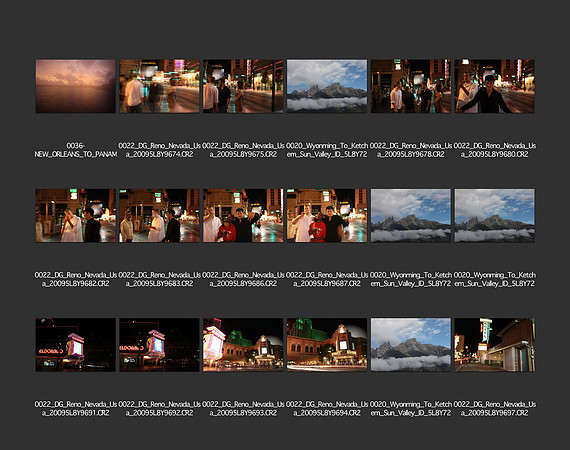Select the Reno thumbnail 5L8Y9682
The width and height of the screenshot is (570, 450).
pos(76,216)
